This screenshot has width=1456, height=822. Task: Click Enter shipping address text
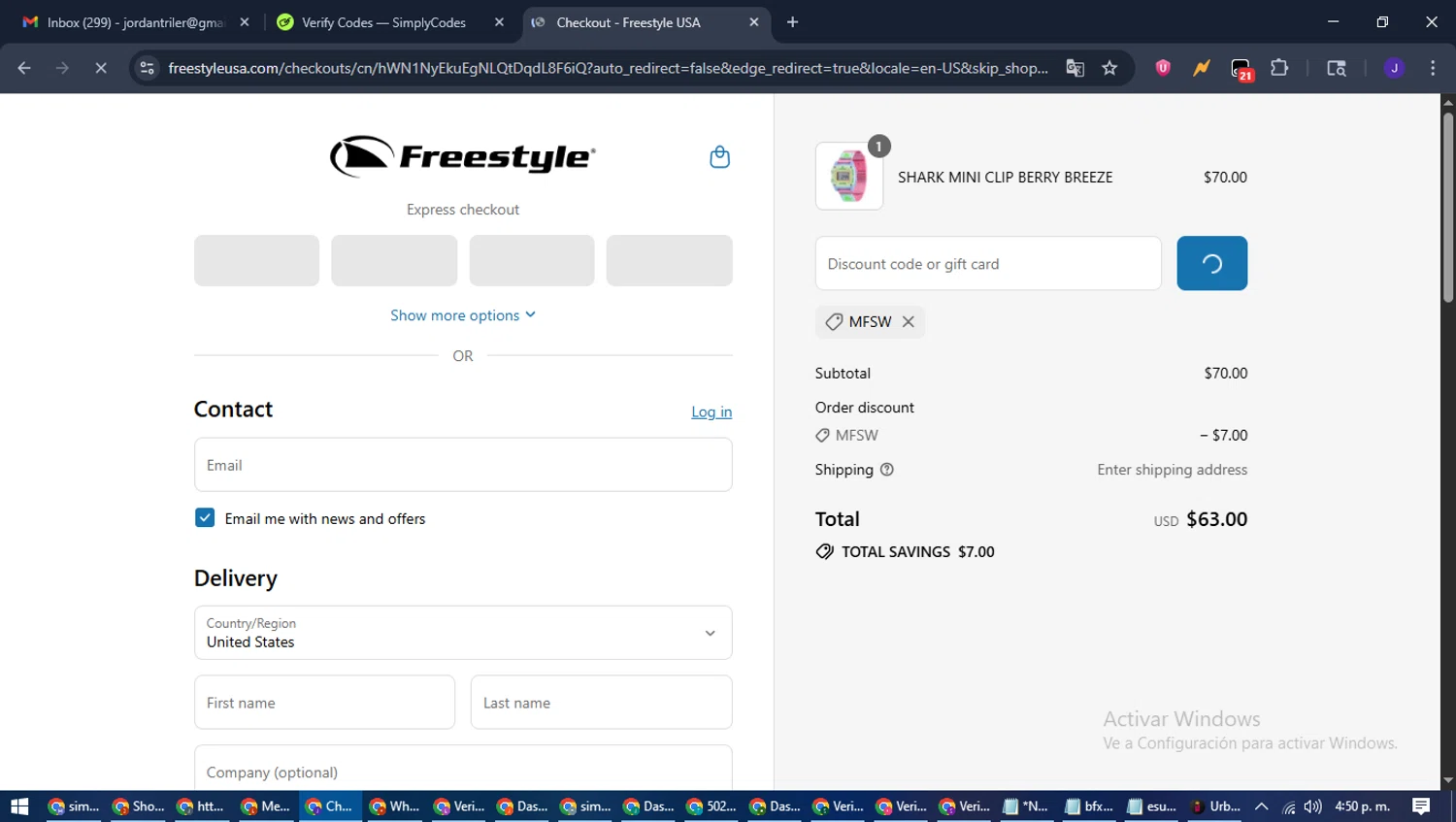[x=1172, y=470]
